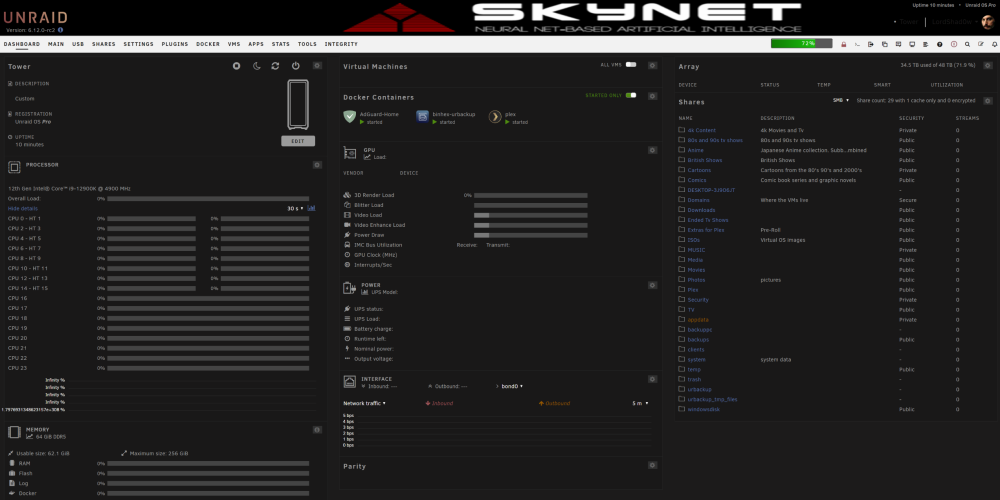This screenshot has height=500, width=1000.
Task: Open the SMB protocol dropdown in Shares
Action: (x=841, y=101)
